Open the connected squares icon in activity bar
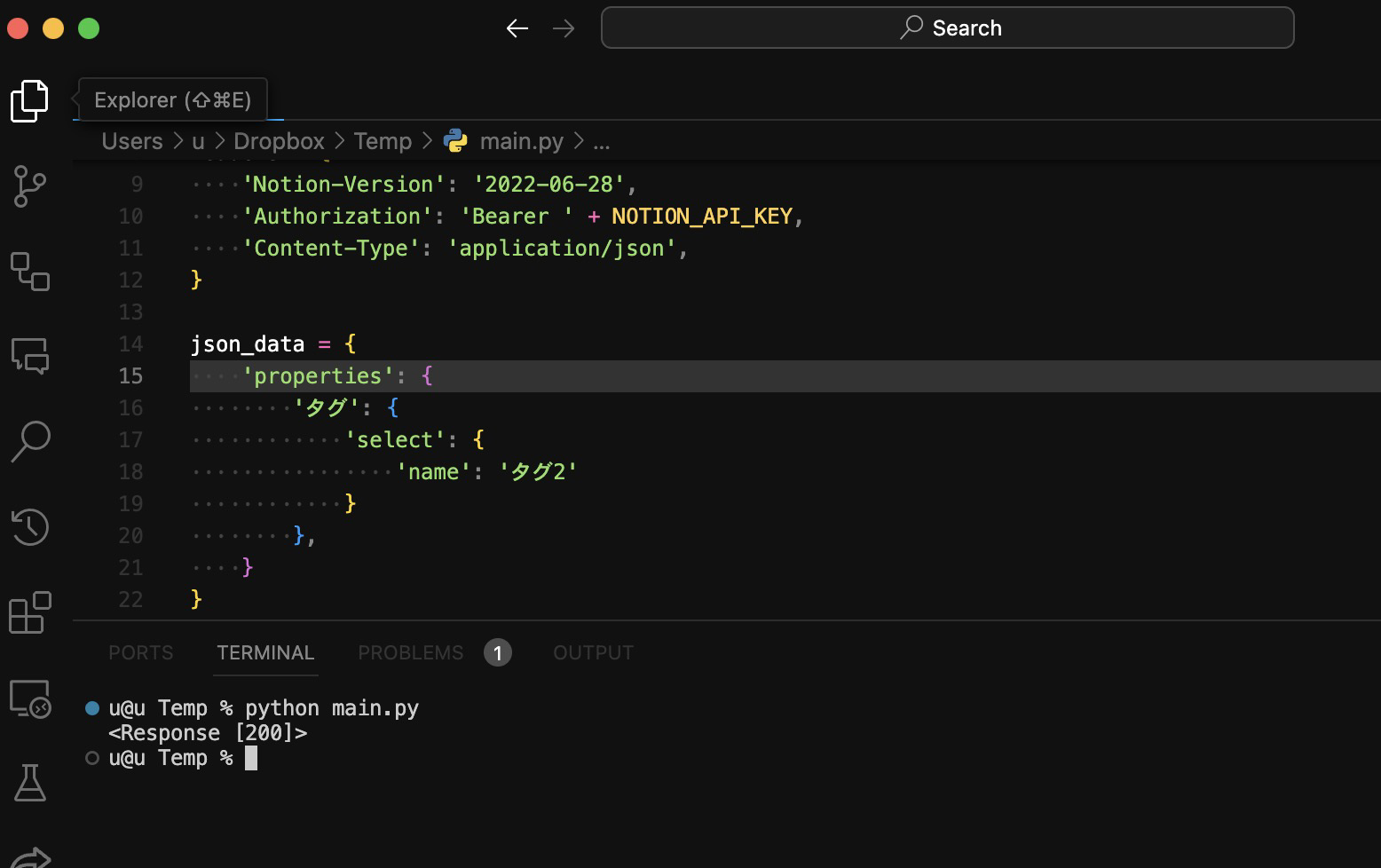 (x=29, y=272)
